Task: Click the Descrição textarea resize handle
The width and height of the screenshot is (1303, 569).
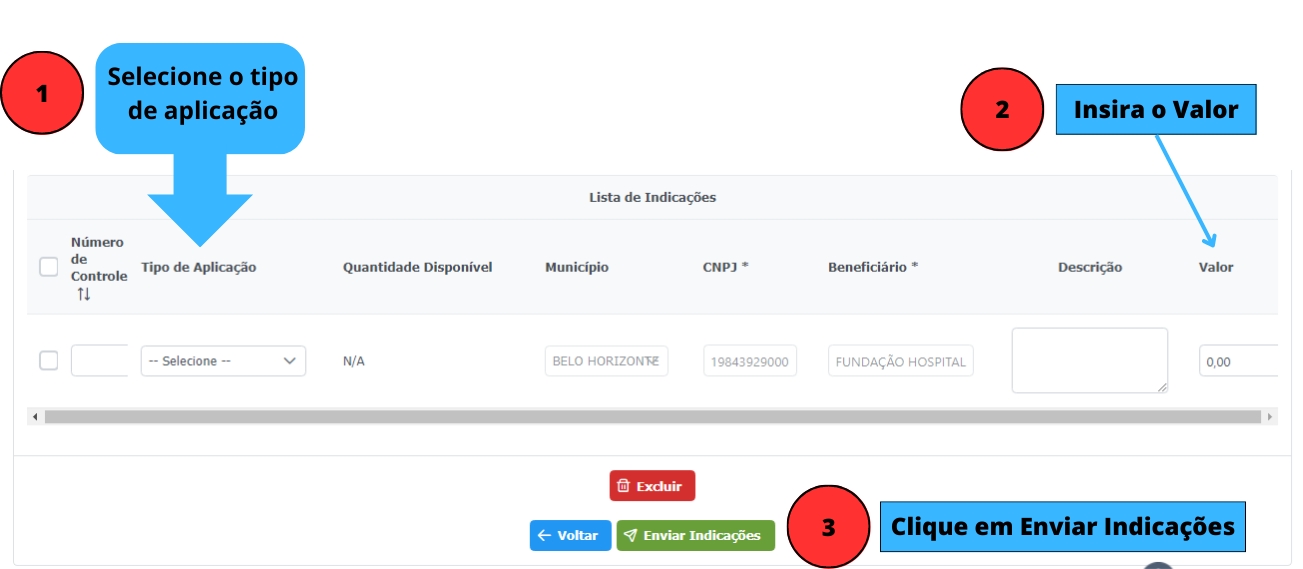Action: coord(1161,387)
